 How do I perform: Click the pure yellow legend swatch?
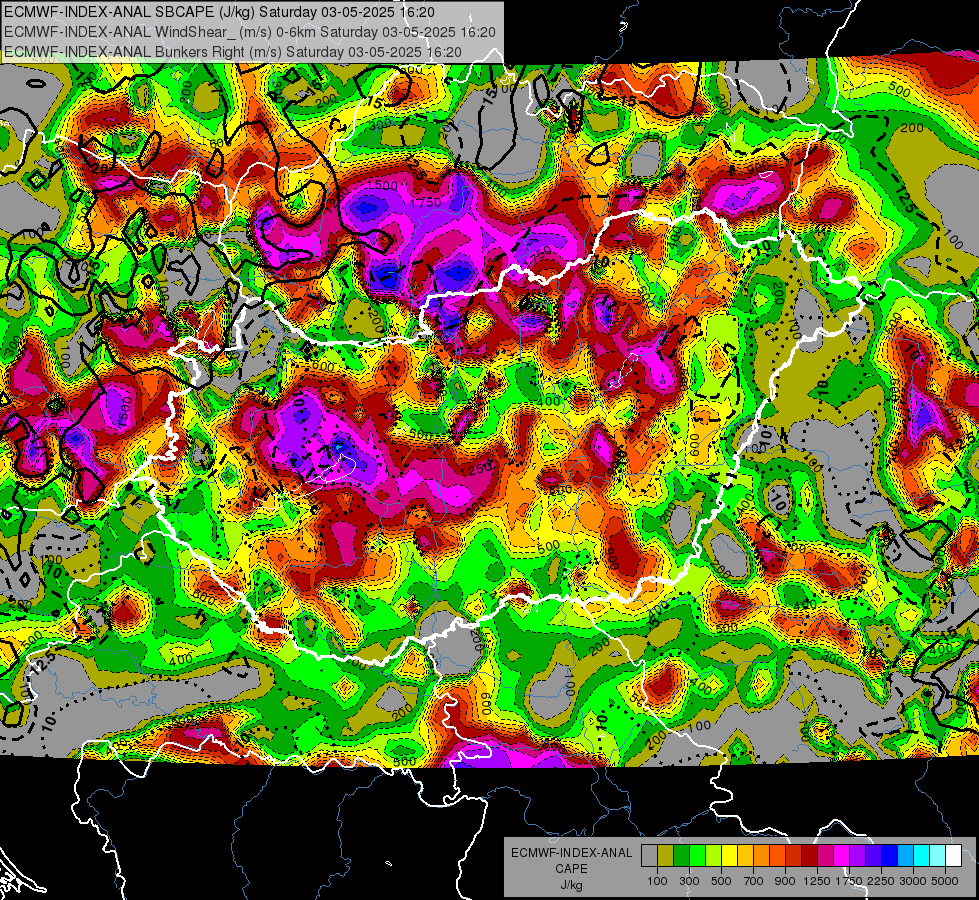(729, 856)
